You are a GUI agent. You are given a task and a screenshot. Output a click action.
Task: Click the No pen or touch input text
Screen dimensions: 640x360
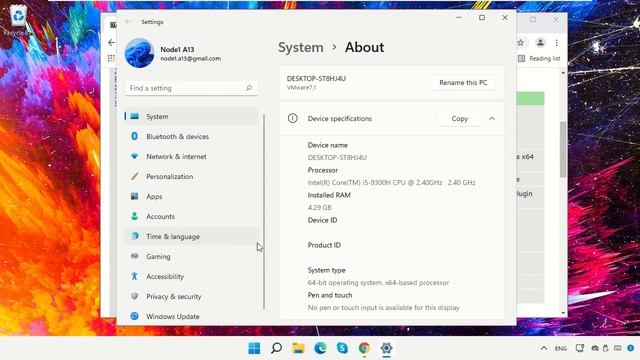point(383,307)
